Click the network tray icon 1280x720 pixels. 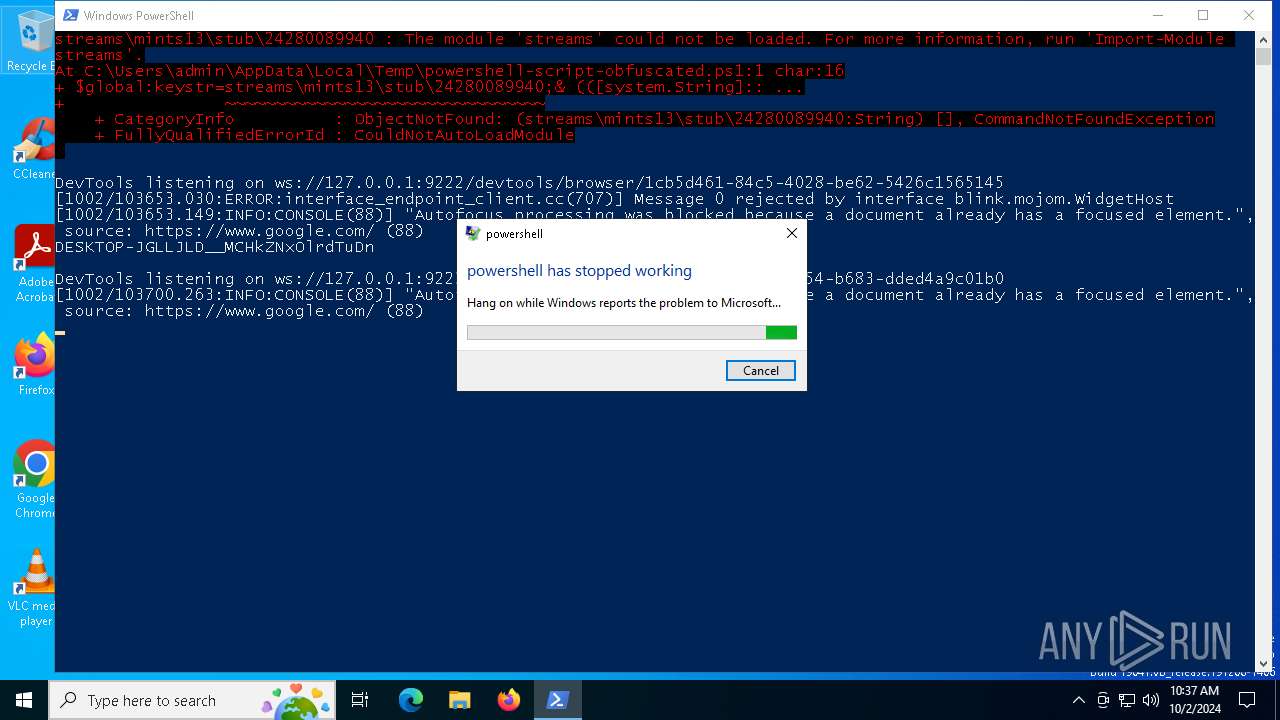[1127, 700]
